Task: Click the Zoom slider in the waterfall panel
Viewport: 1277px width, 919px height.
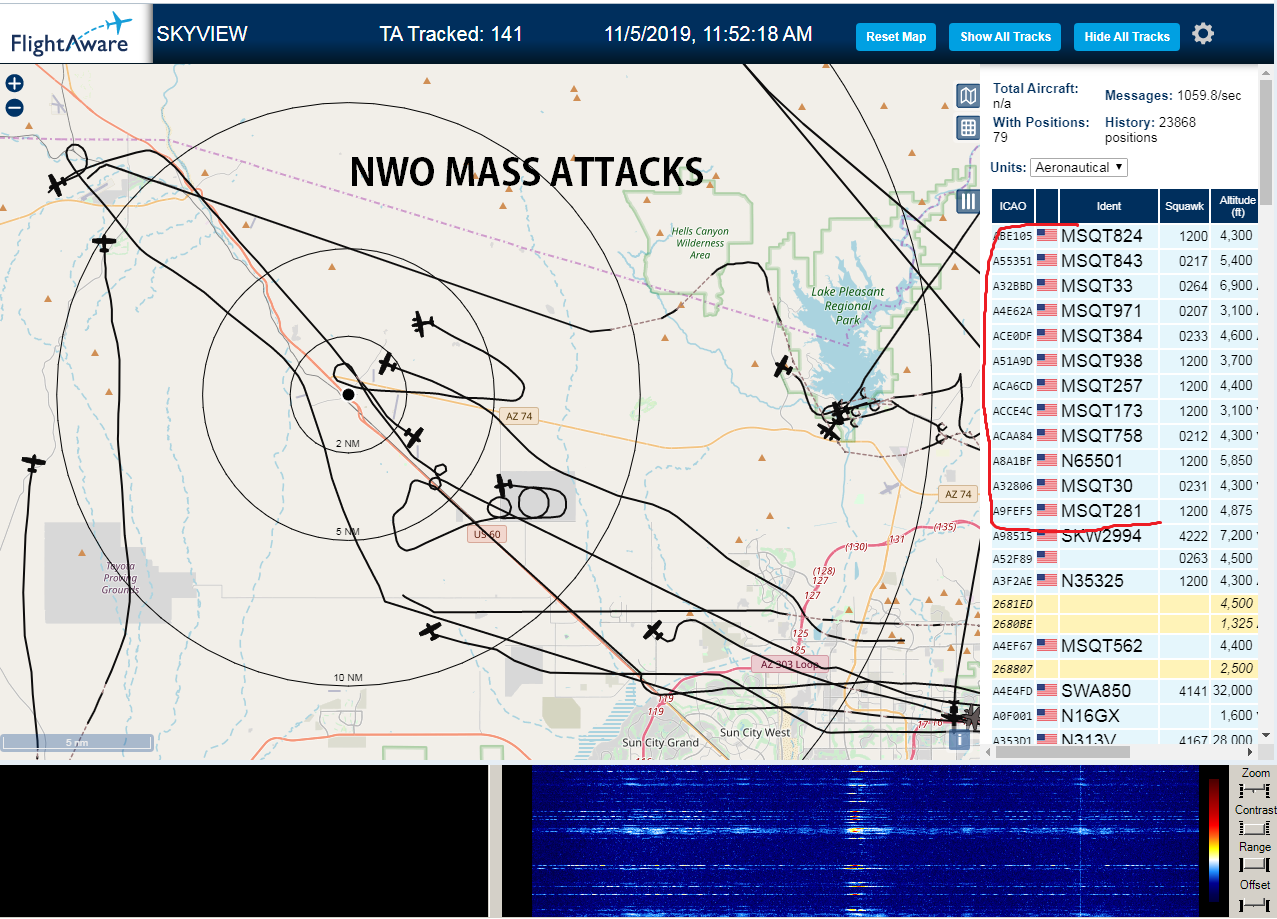Action: point(1254,790)
